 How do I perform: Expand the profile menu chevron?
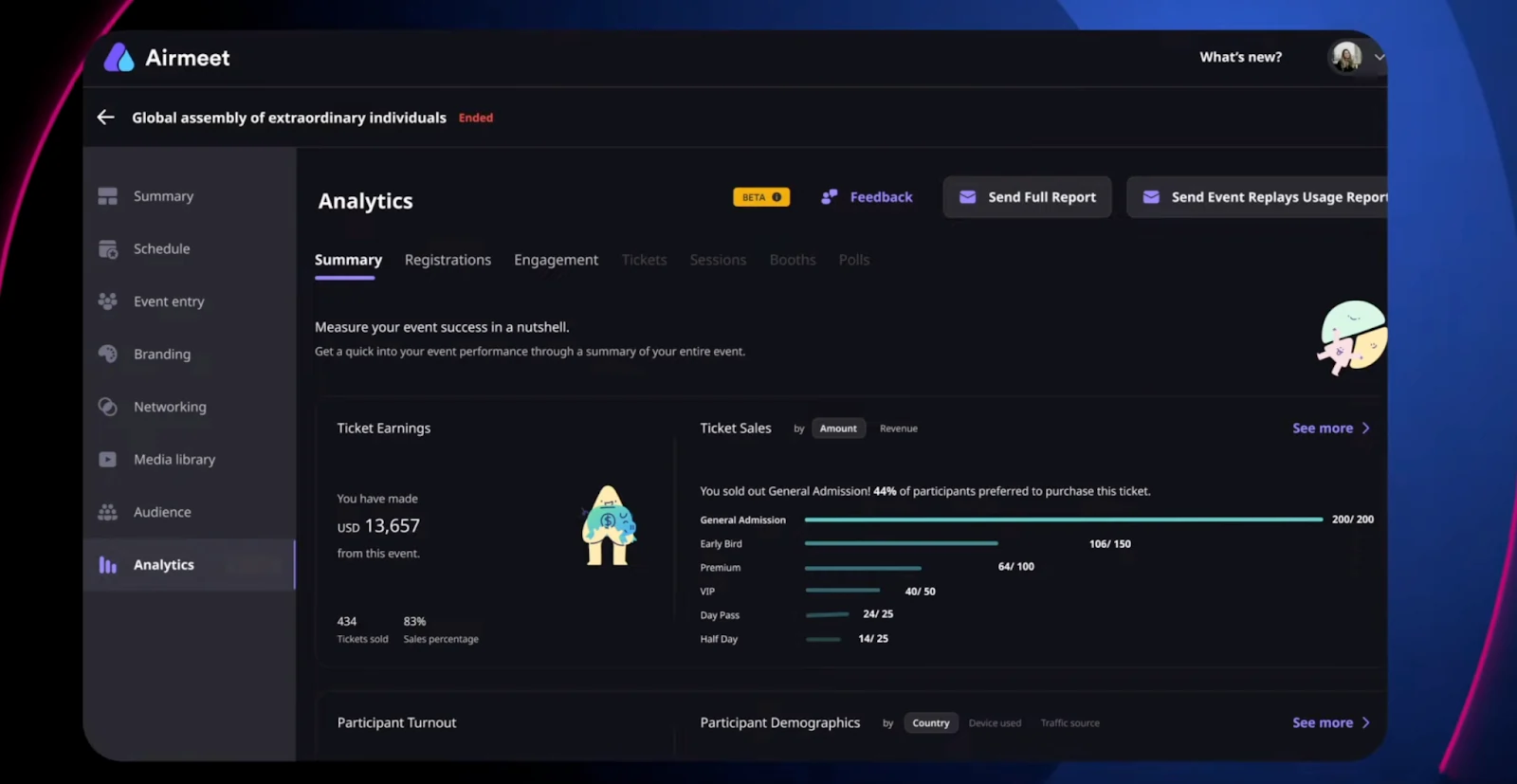1379,57
